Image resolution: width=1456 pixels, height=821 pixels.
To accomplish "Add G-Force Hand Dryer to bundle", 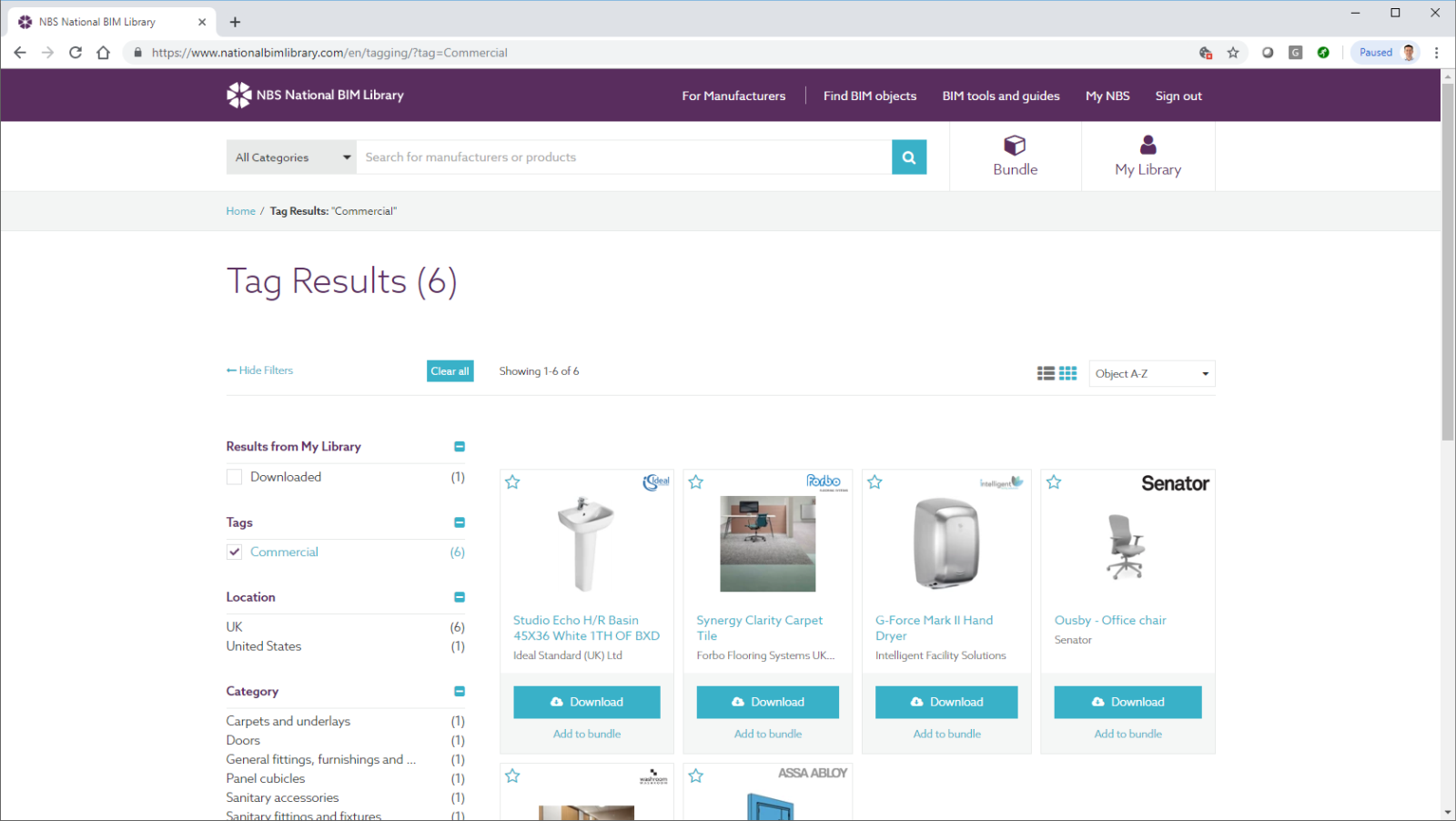I will 946,734.
